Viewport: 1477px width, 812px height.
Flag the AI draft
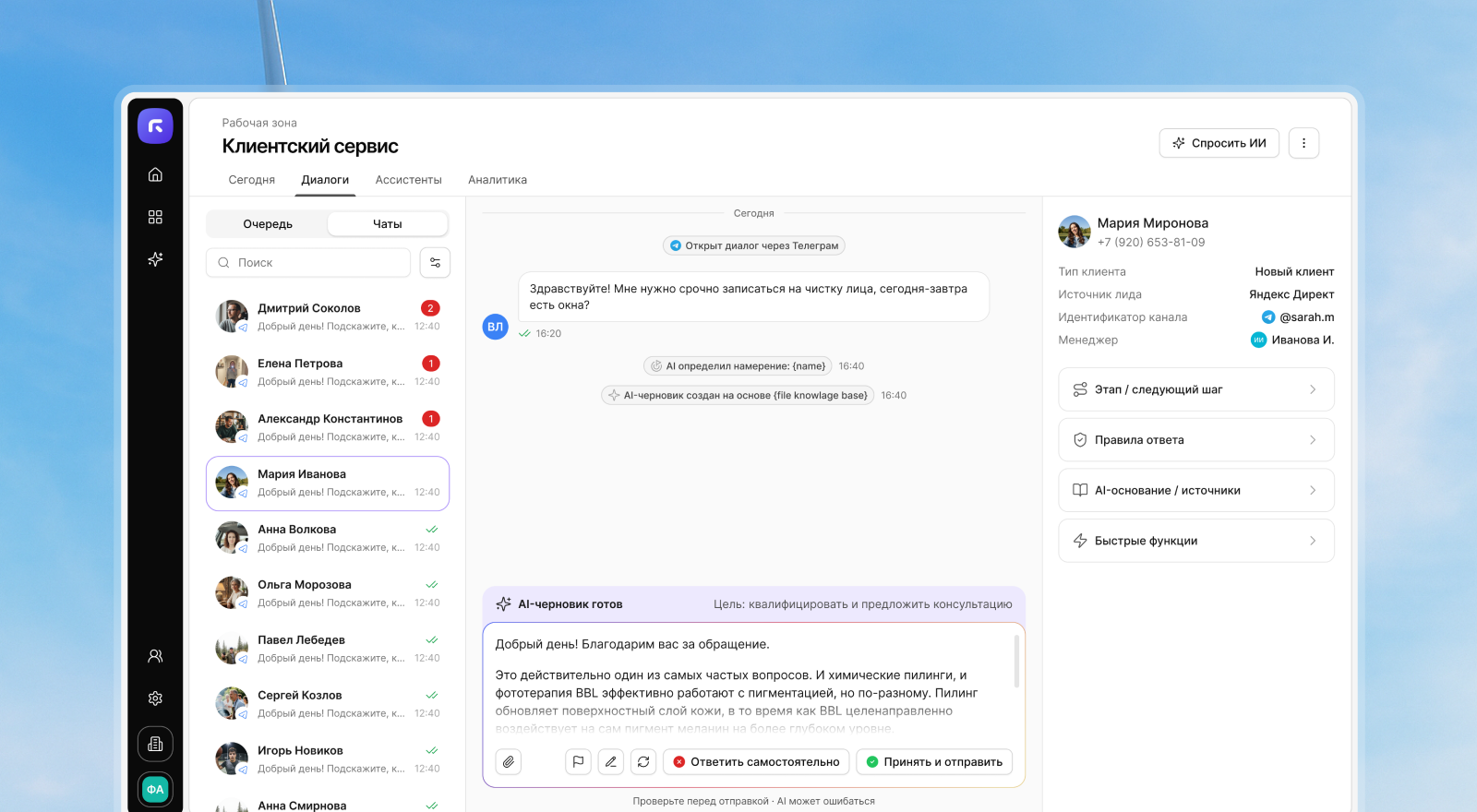(578, 762)
